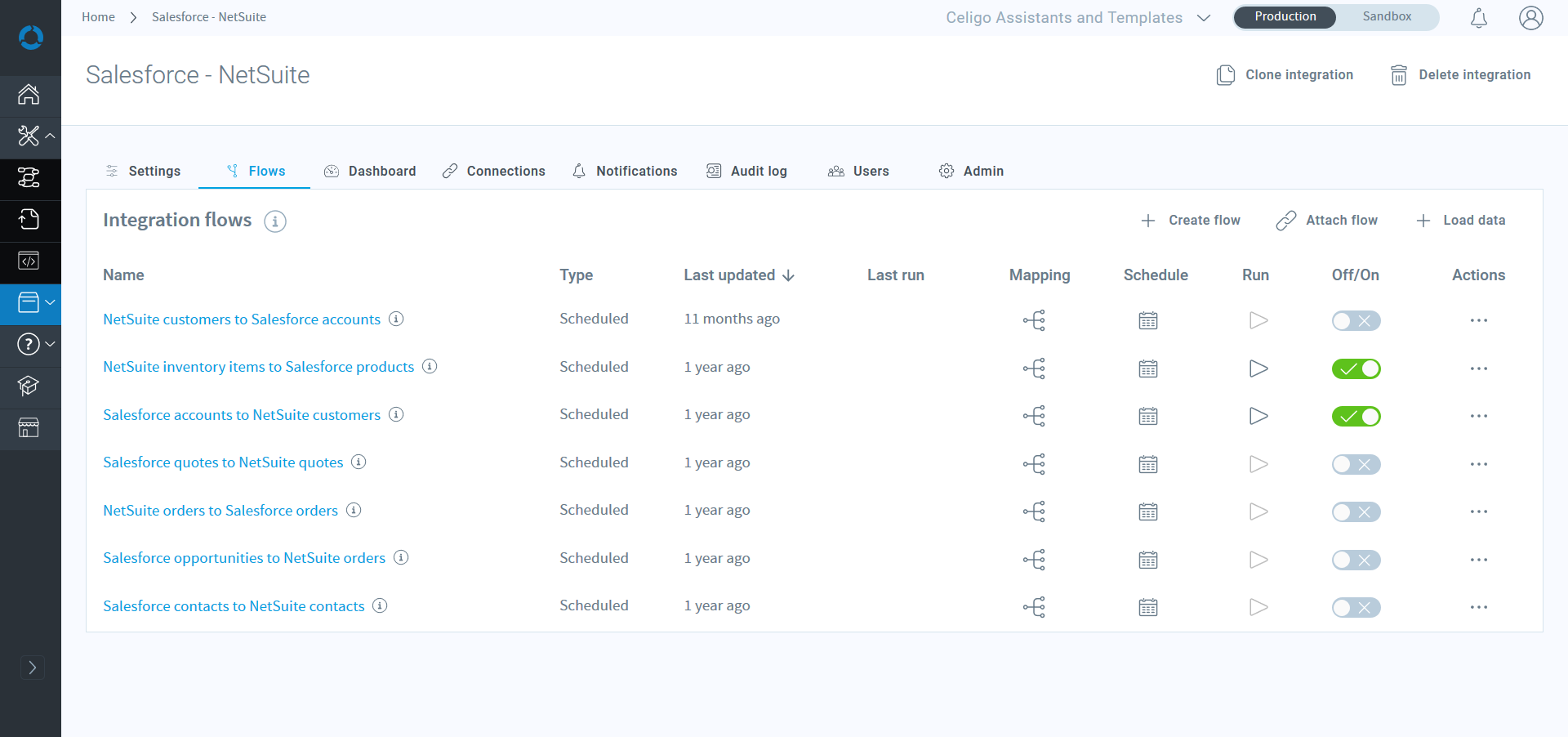This screenshot has height=737, width=1568.
Task: Switch environment to Sandbox
Action: coord(1387,17)
